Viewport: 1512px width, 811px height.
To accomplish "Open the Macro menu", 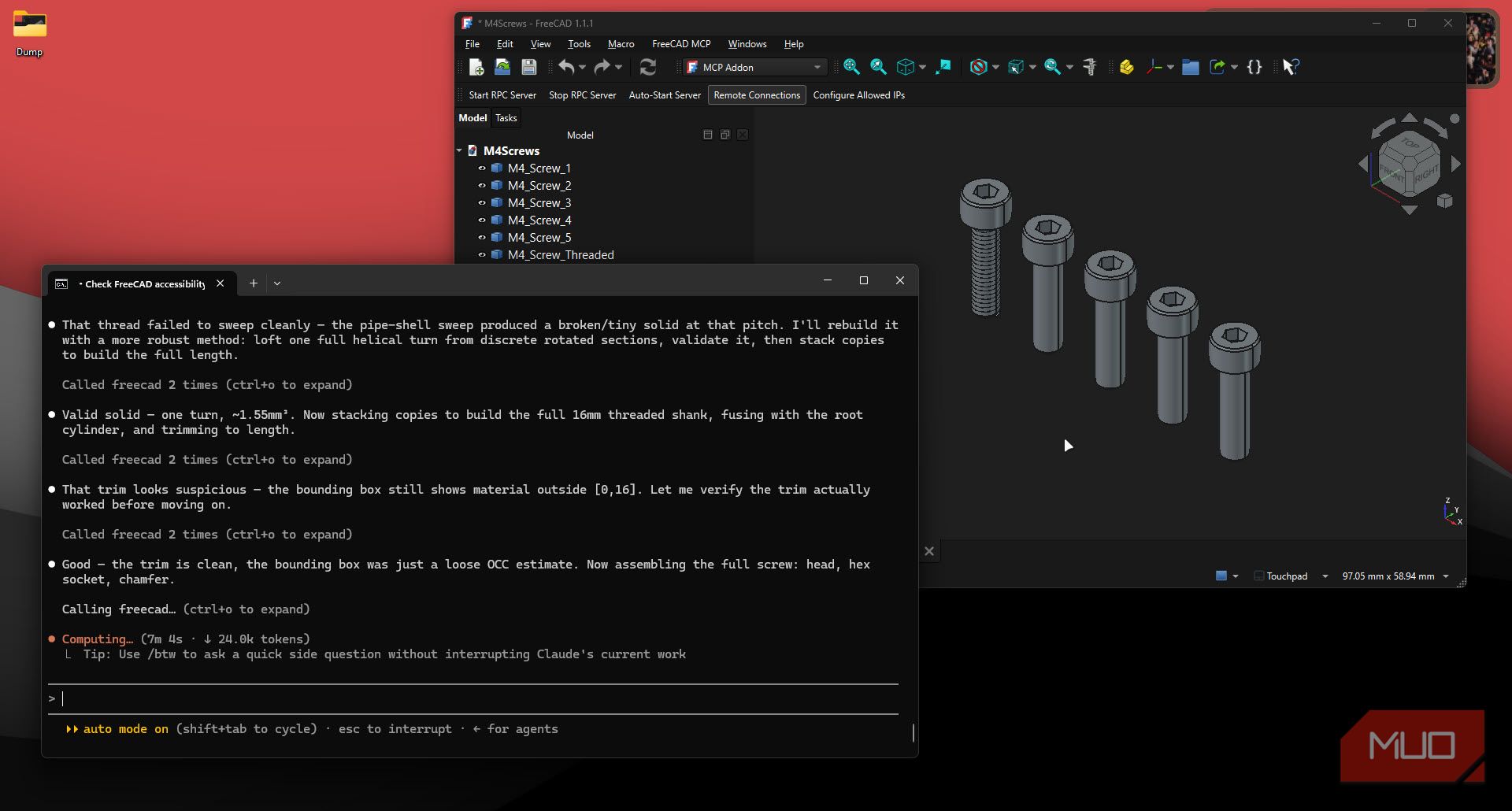I will point(621,44).
